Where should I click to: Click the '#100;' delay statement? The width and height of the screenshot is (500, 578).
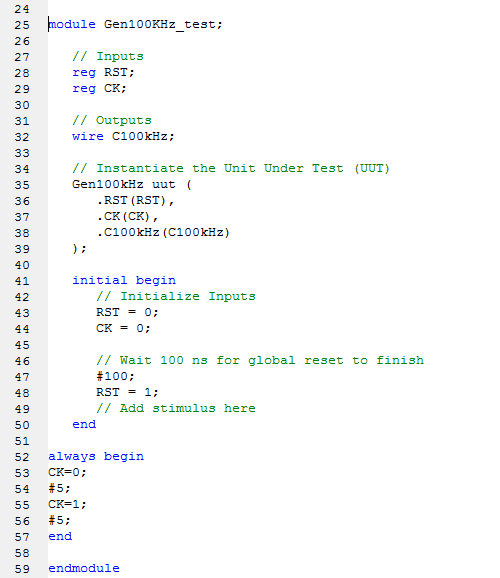(x=115, y=376)
